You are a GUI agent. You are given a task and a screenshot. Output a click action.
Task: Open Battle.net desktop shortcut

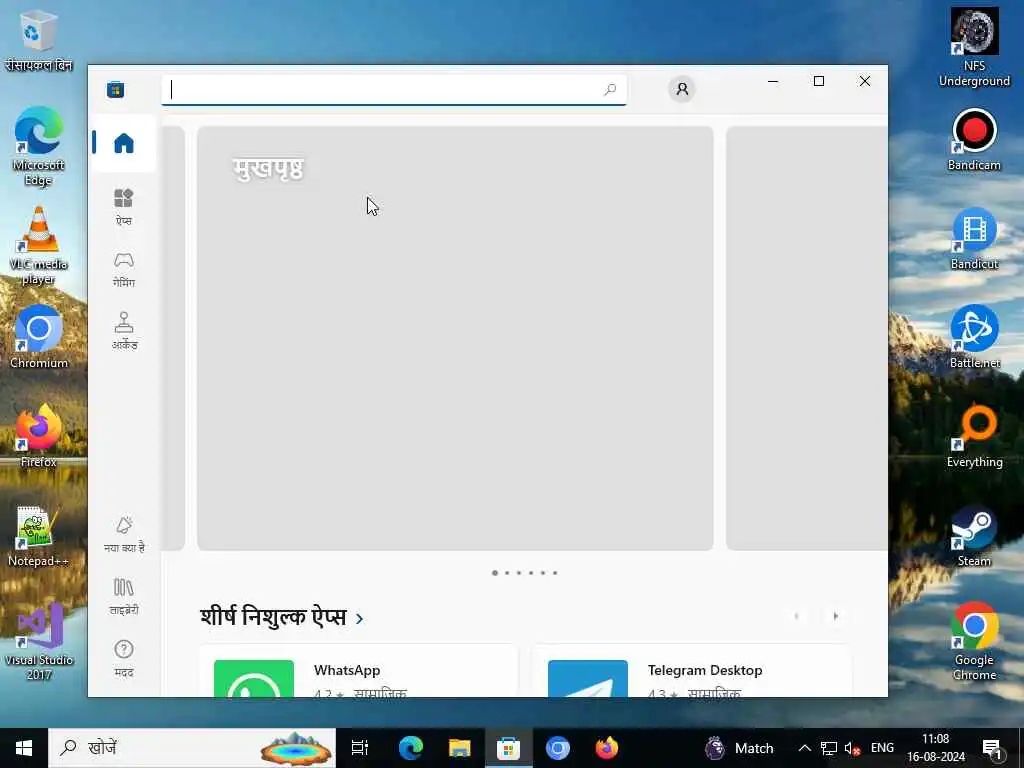click(974, 337)
